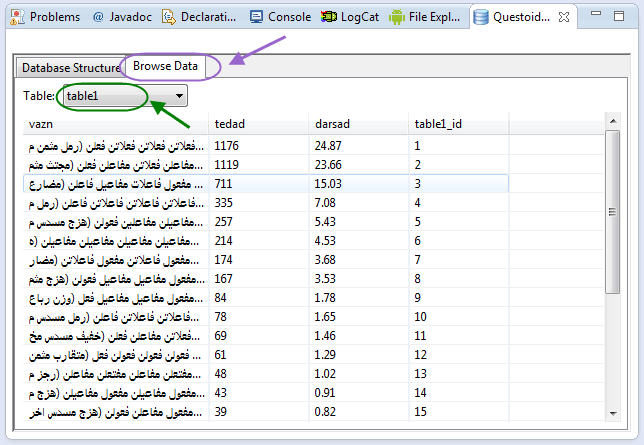Viewport: 644px width, 445px height.
Task: Select darsad cell 3.53
Action: click(359, 279)
